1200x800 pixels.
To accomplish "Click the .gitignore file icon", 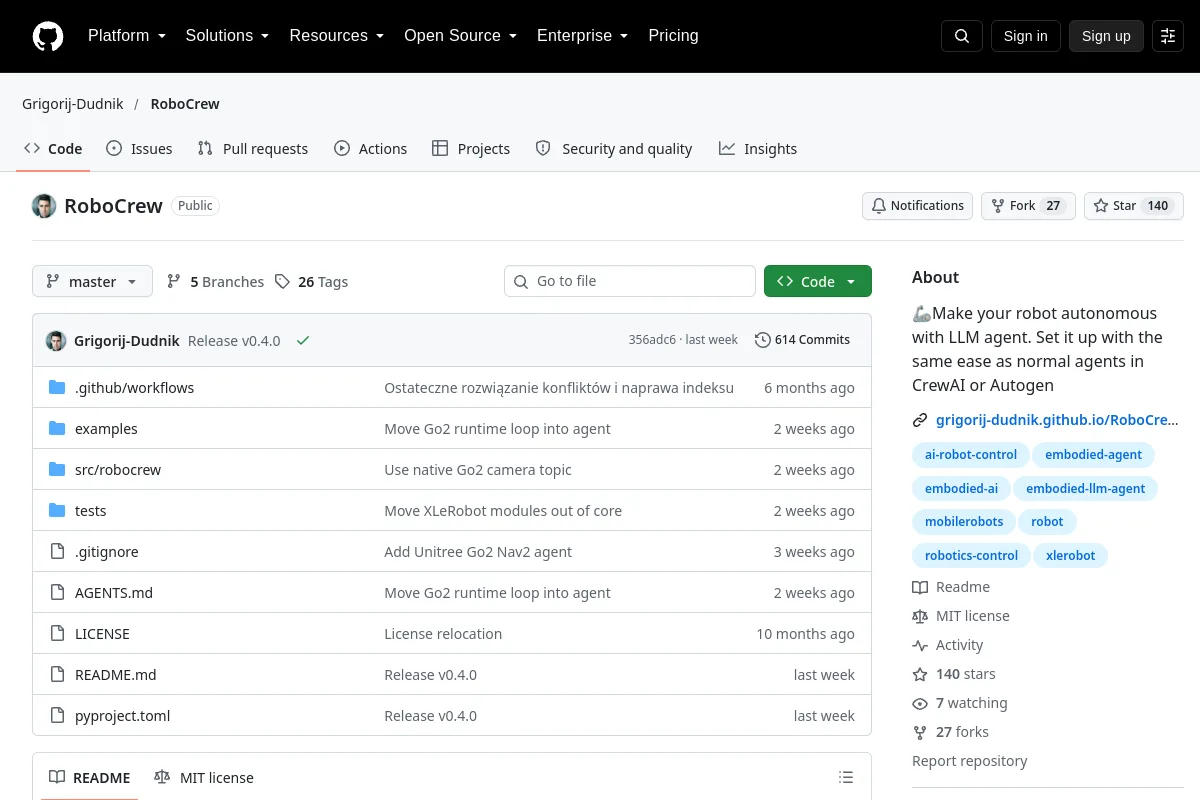I will 57,552.
